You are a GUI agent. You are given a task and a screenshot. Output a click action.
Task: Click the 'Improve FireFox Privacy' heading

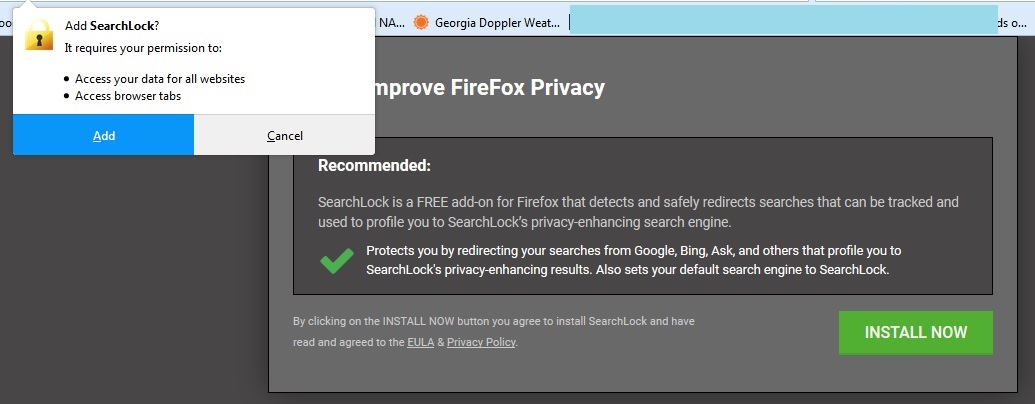489,87
